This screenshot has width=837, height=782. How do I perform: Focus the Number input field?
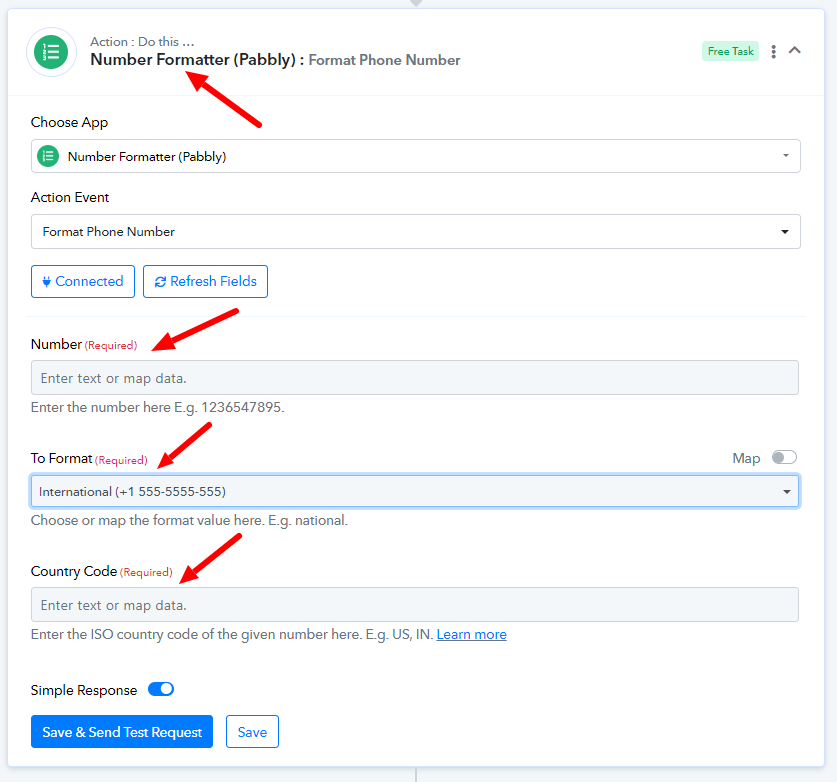tap(415, 378)
